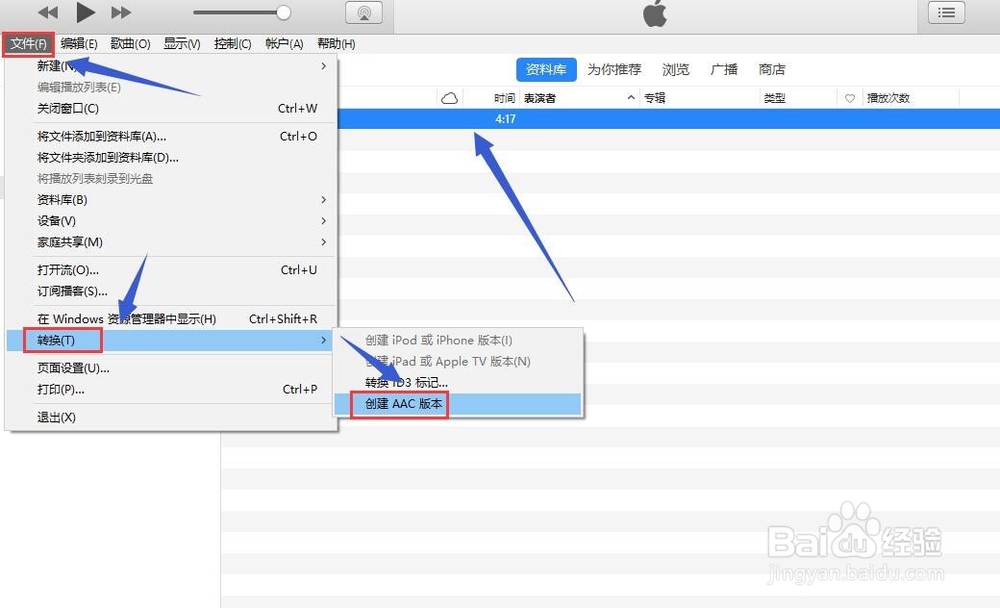Expand the 家庭共享(M) submenu
Screen dimensions: 1000x608
coord(171,242)
